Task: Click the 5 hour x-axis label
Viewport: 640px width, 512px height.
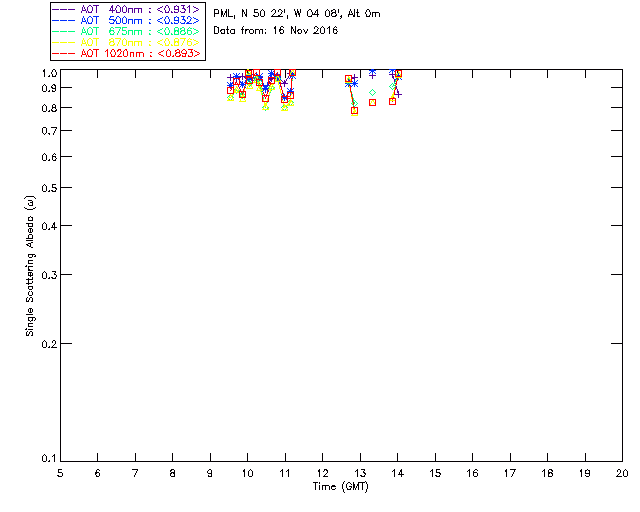Action: (60, 473)
